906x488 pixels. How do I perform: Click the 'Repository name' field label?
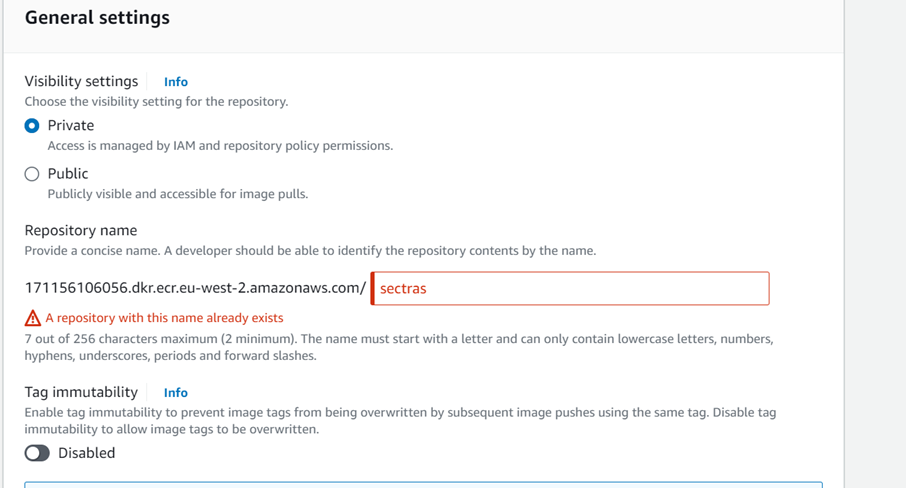pyautogui.click(x=81, y=231)
